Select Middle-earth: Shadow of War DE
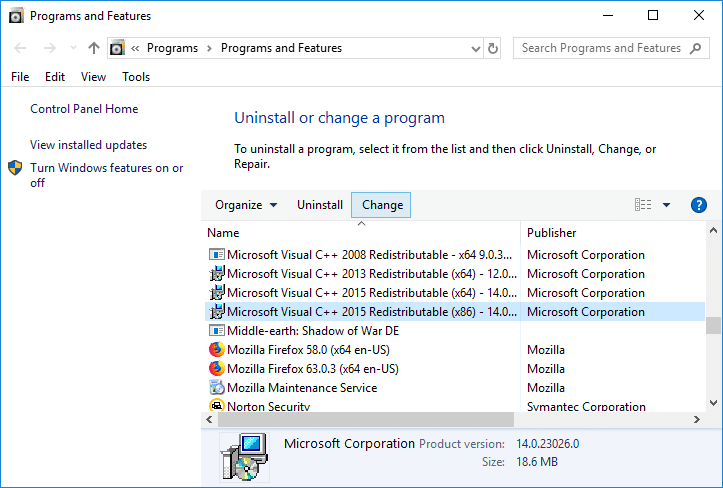723x488 pixels. [312, 331]
